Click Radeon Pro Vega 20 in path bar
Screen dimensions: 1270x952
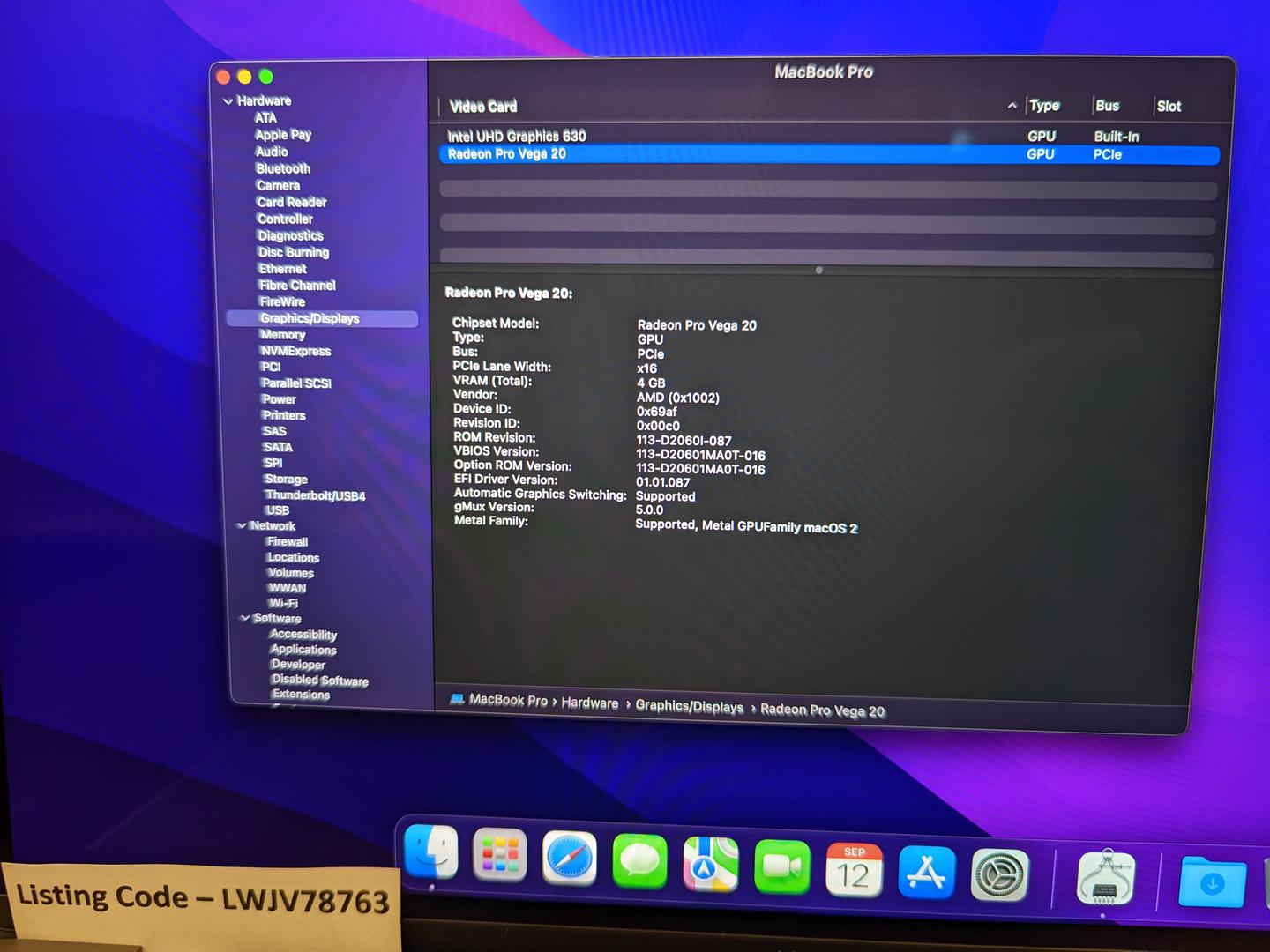(823, 710)
